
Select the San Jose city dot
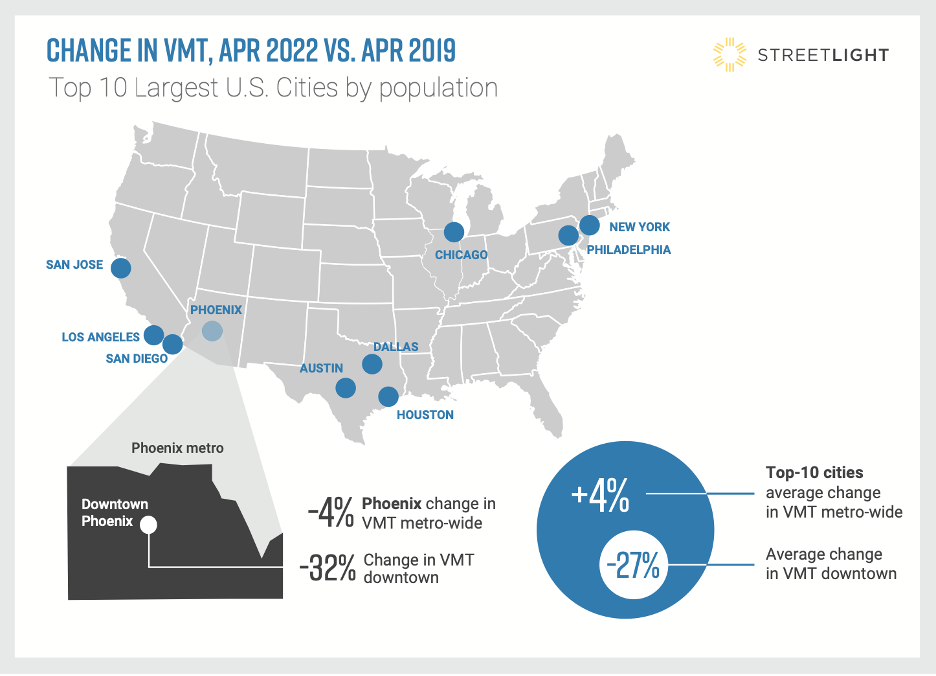click(x=121, y=267)
